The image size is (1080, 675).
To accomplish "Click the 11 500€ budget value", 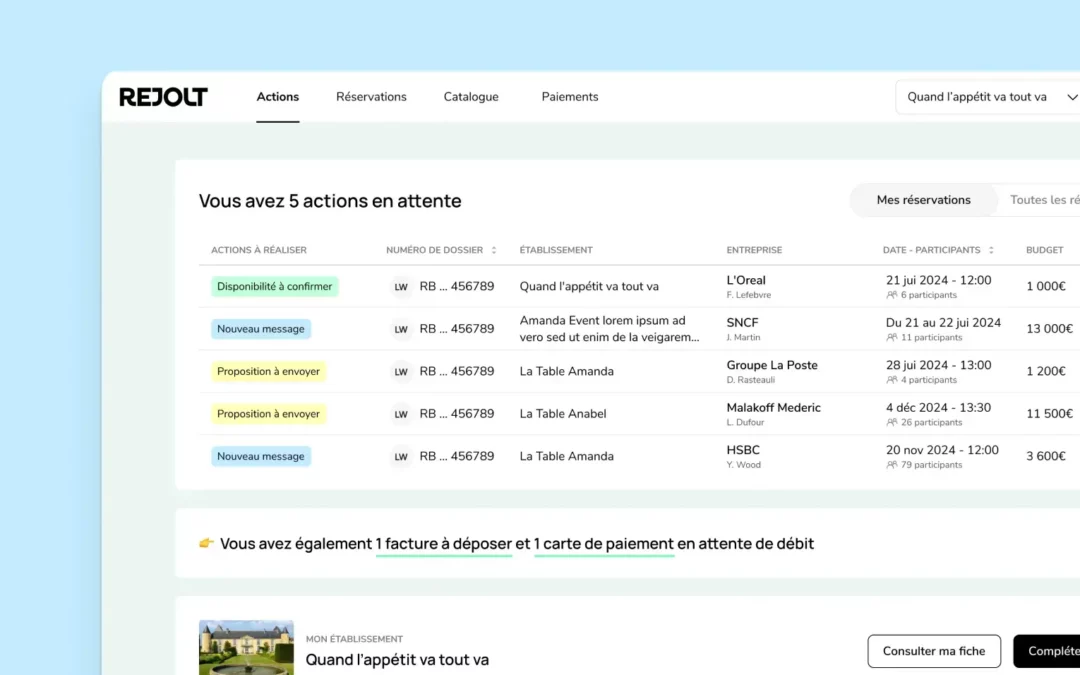I will click(1049, 414).
